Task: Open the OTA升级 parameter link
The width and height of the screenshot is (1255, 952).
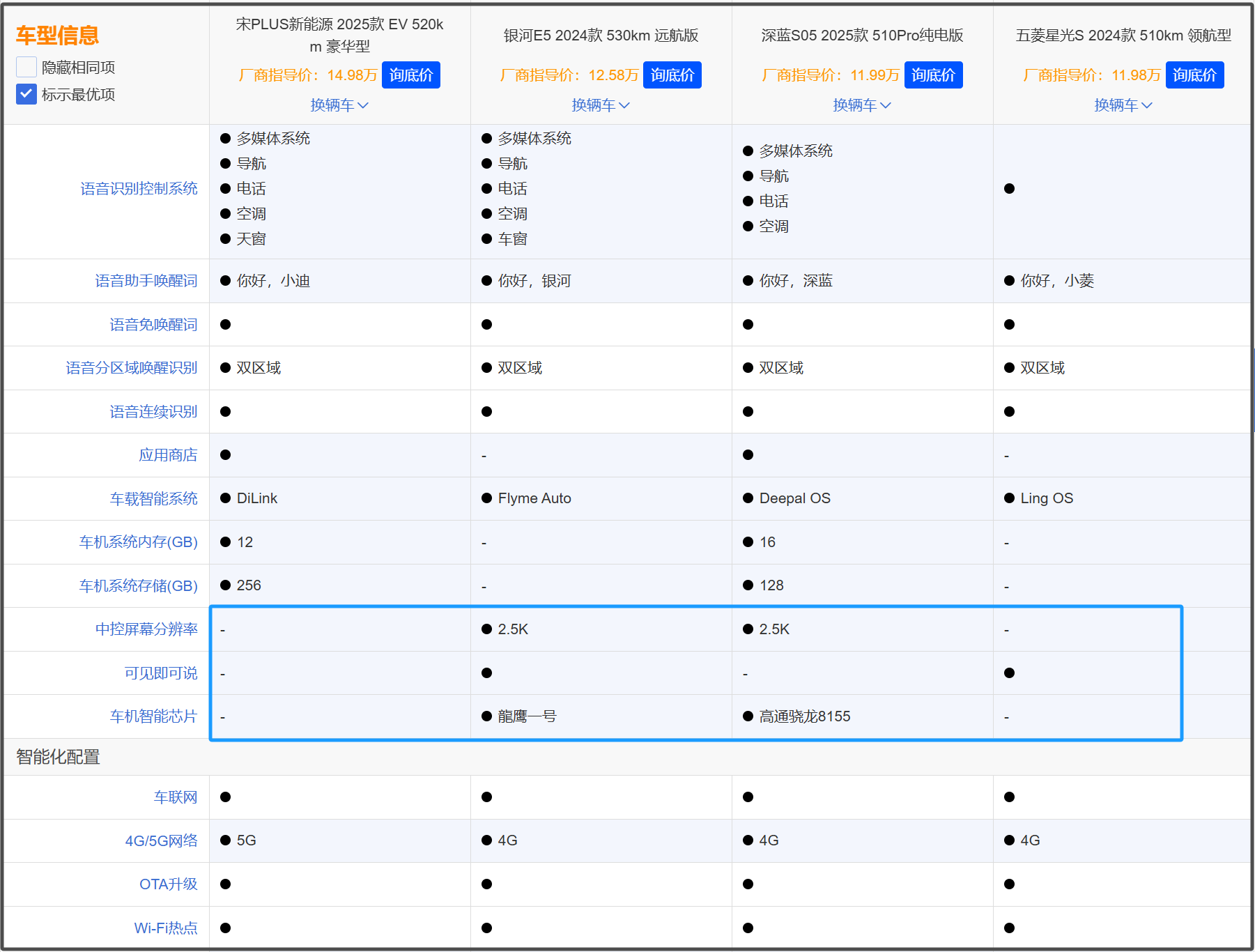Action: (x=168, y=884)
